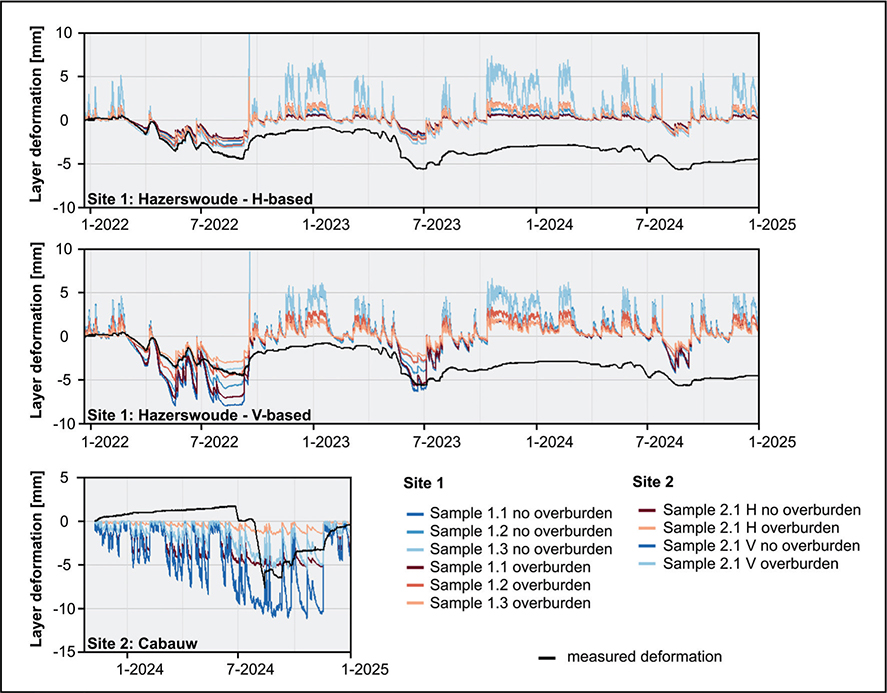887x693 pixels.
Task: Click the 'Site 2: Cabauw' chart title
Action: (x=143, y=644)
